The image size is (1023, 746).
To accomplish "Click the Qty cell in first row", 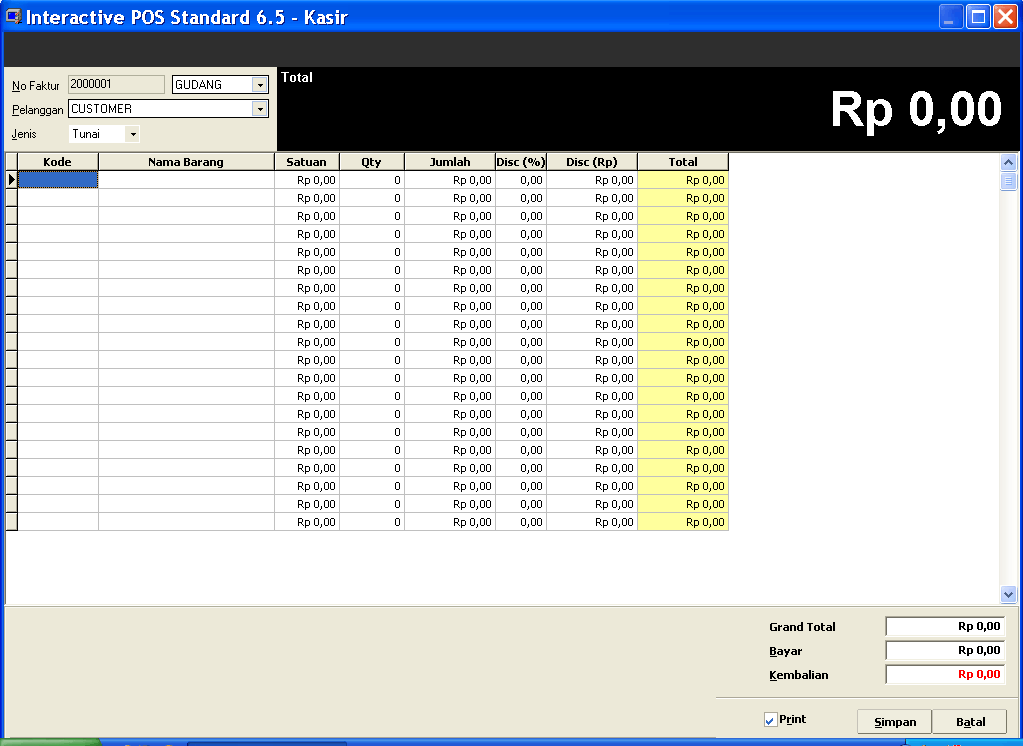I will (x=371, y=179).
